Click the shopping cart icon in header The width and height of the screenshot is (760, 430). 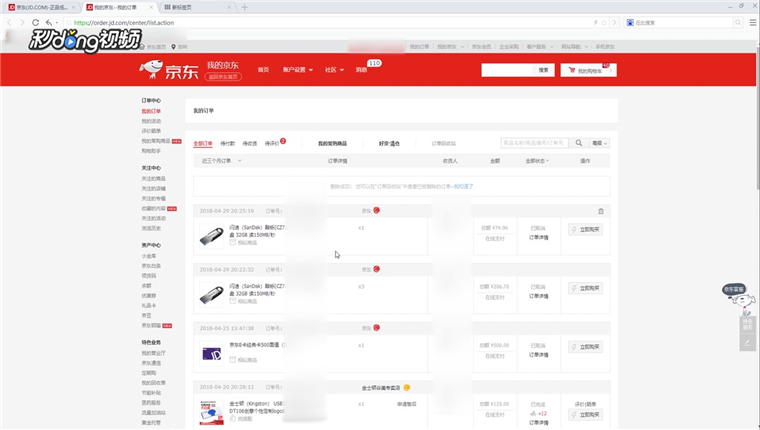(572, 70)
